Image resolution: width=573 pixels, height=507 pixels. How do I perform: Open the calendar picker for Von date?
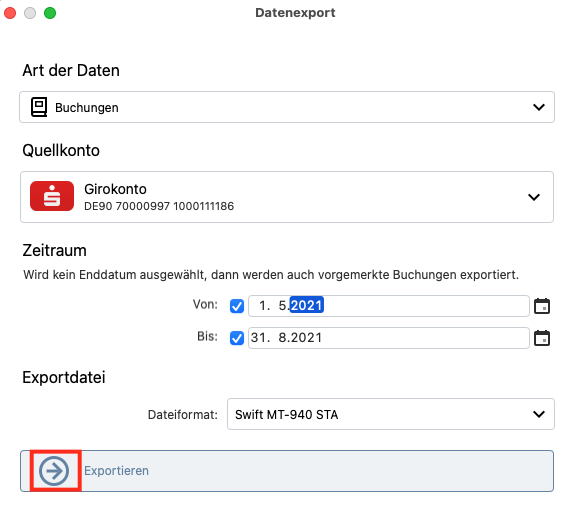pos(542,306)
